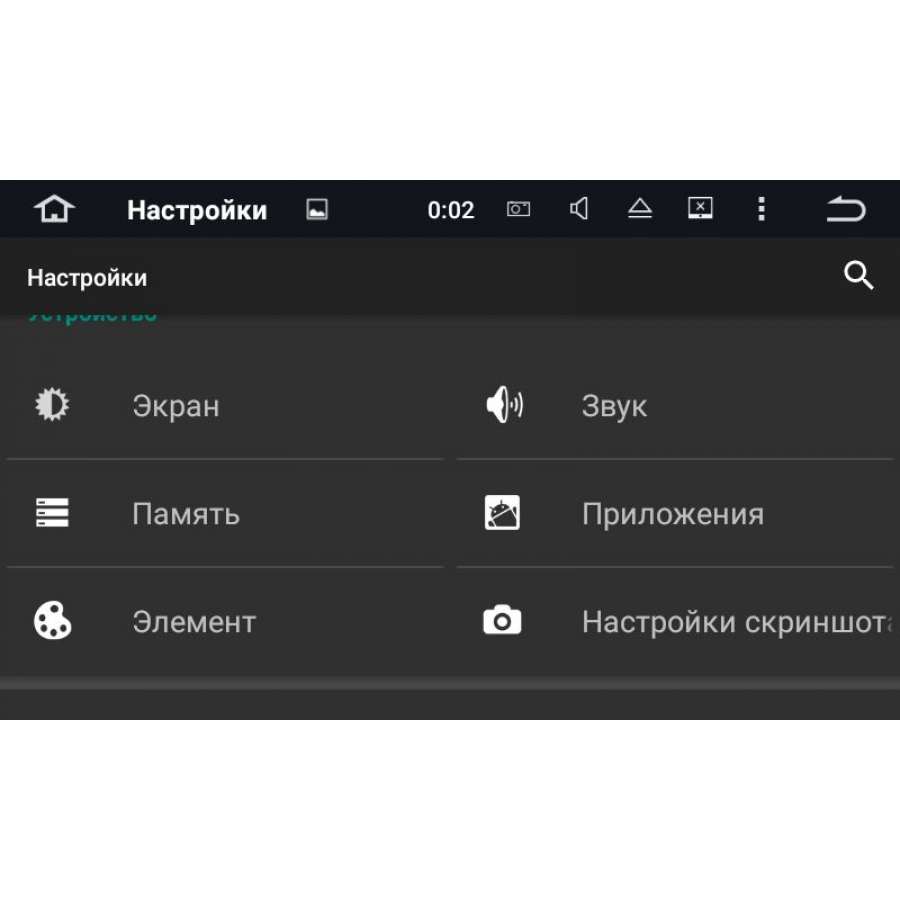
Task: Tap the palette icon beside Элемент
Action: pos(52,620)
